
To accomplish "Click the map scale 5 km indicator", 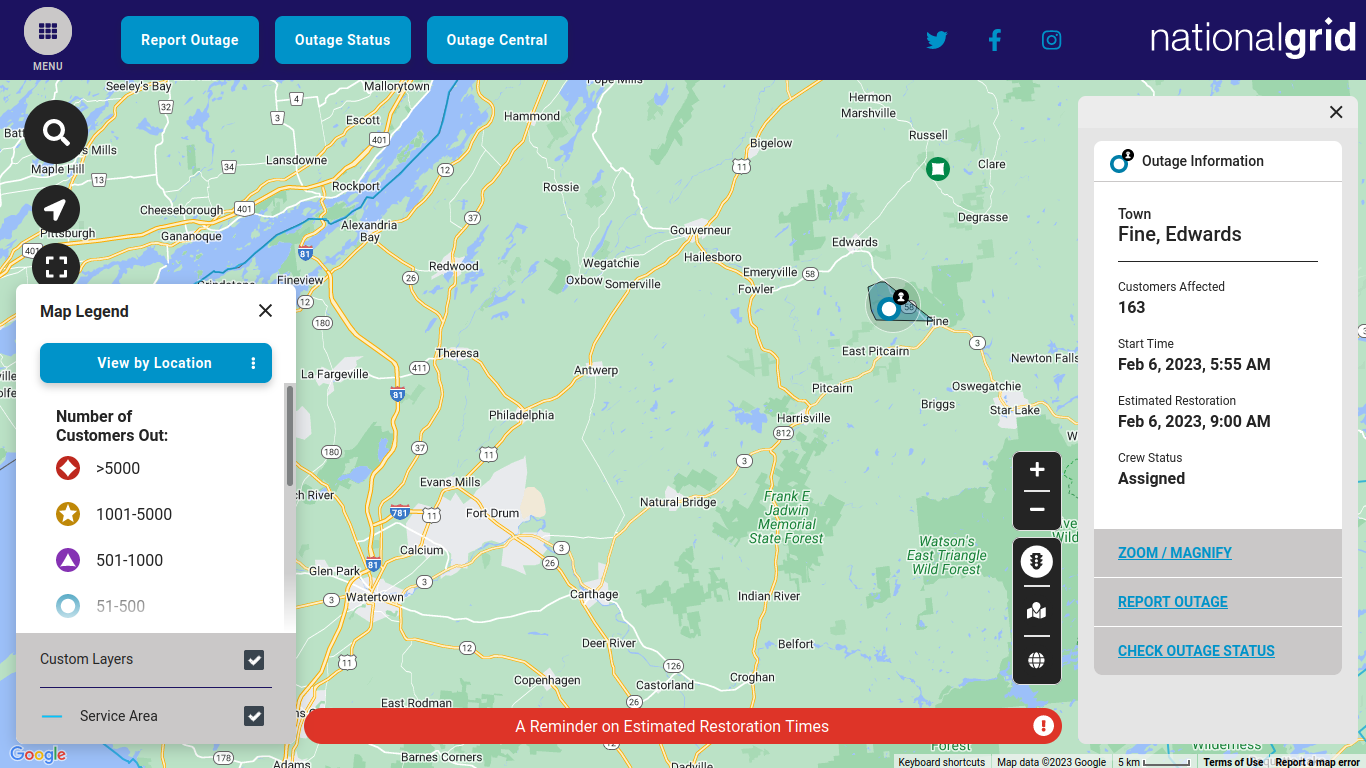I will [x=1153, y=762].
